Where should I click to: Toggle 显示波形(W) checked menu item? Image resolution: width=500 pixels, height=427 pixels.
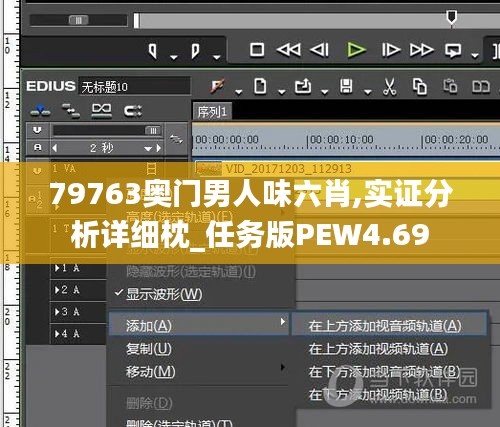coord(201,294)
